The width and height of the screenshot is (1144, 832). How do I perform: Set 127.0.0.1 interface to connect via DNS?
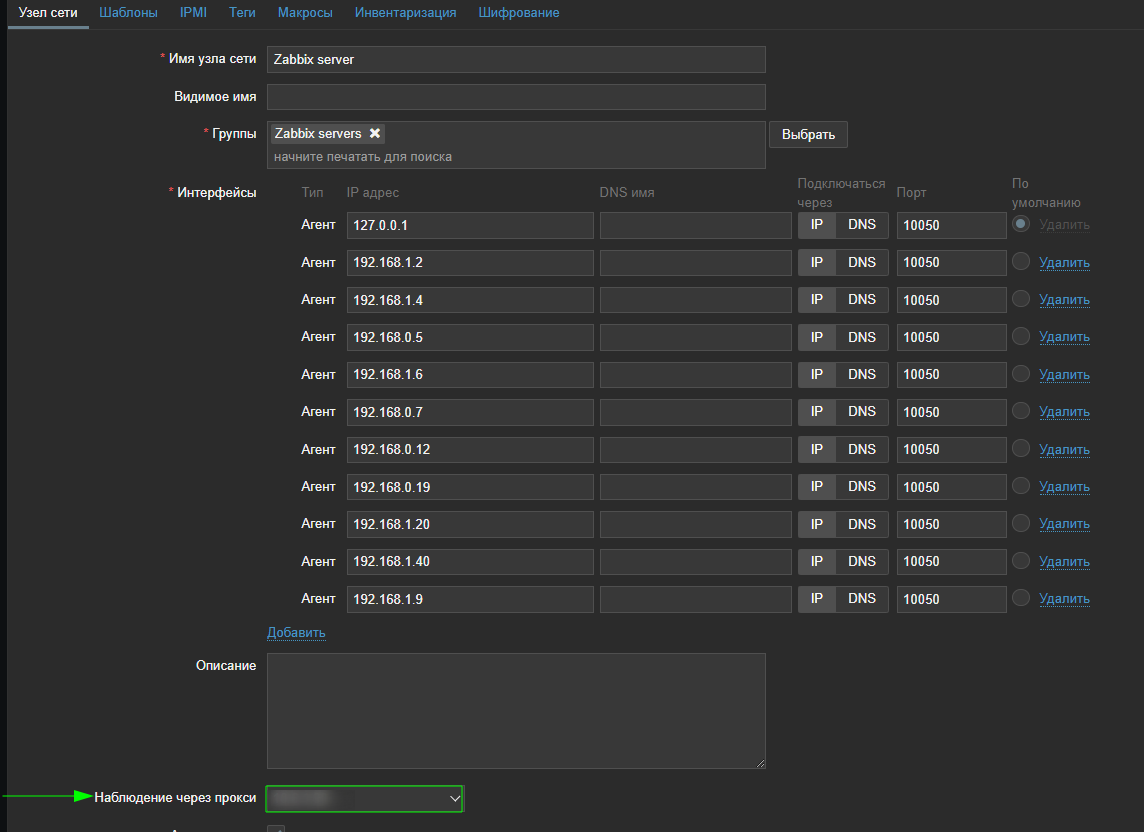point(862,225)
